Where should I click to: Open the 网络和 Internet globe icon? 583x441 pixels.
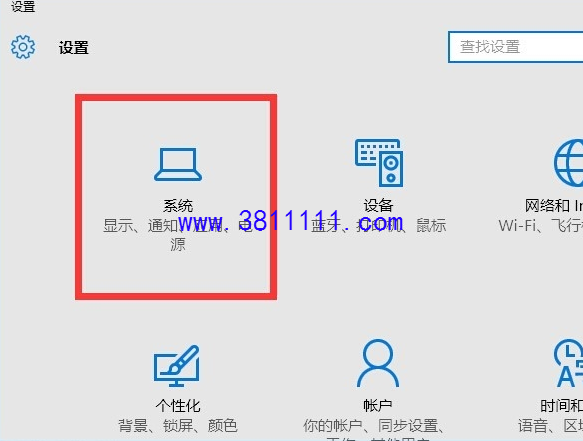(568, 162)
